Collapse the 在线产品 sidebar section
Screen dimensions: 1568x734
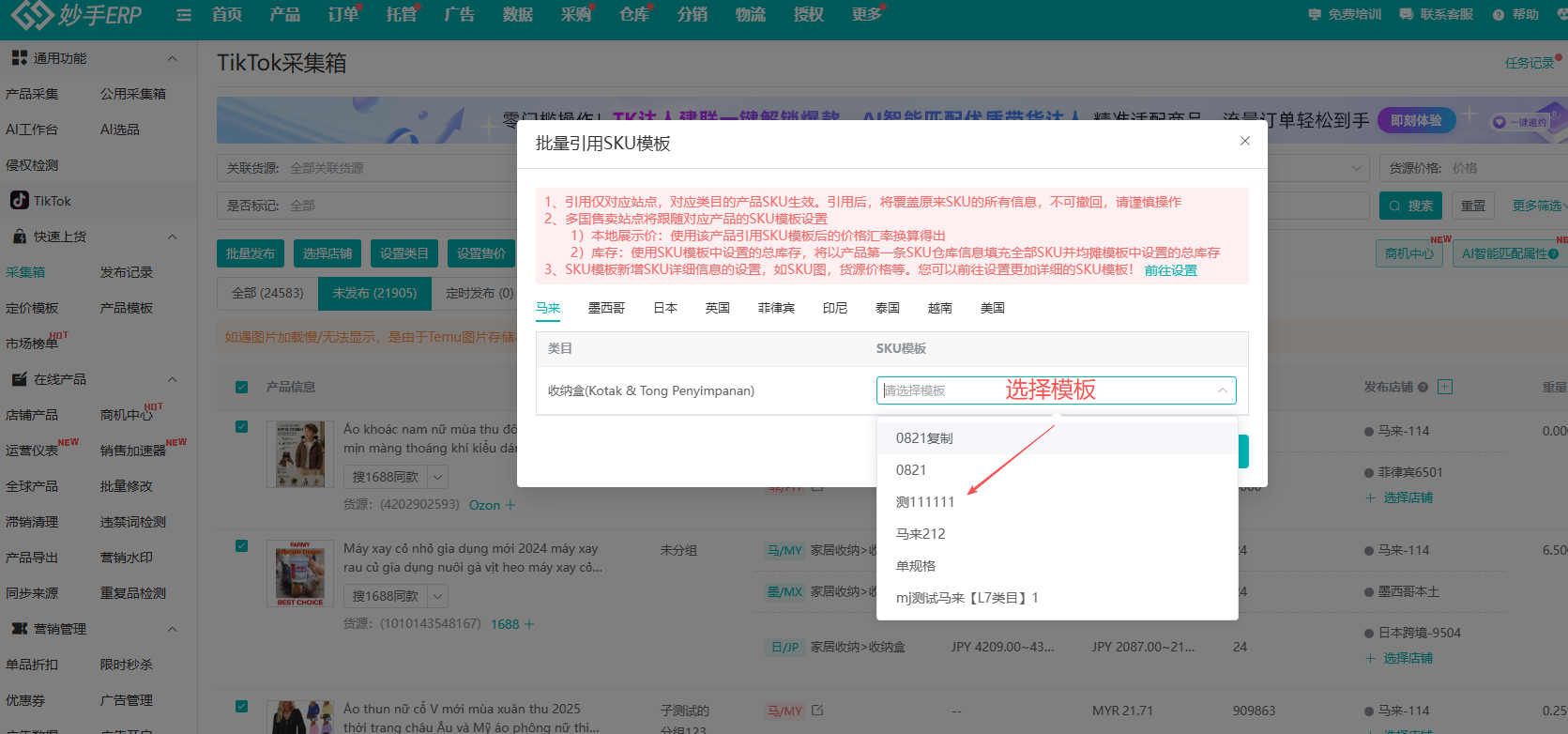(x=172, y=379)
